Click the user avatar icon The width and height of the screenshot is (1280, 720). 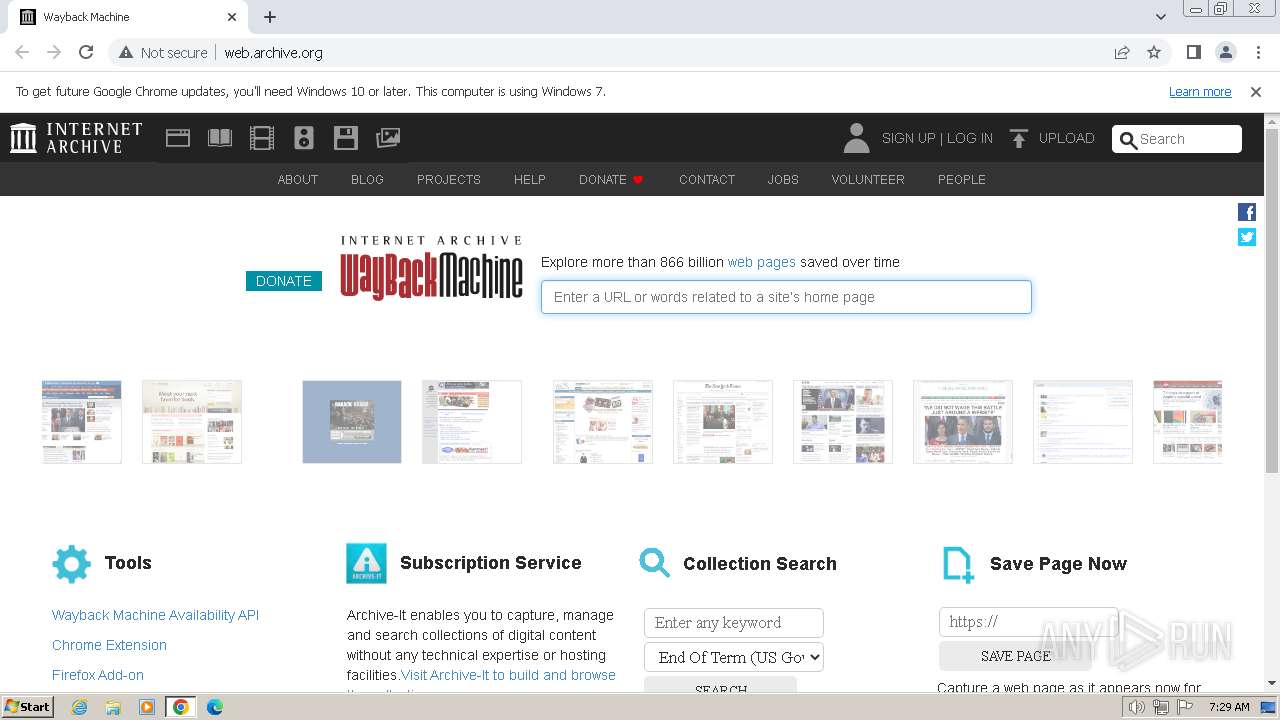pyautogui.click(x=856, y=138)
